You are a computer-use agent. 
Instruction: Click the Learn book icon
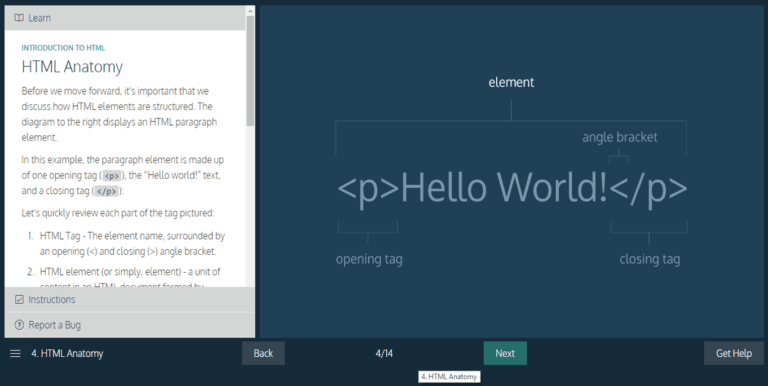pos(19,18)
